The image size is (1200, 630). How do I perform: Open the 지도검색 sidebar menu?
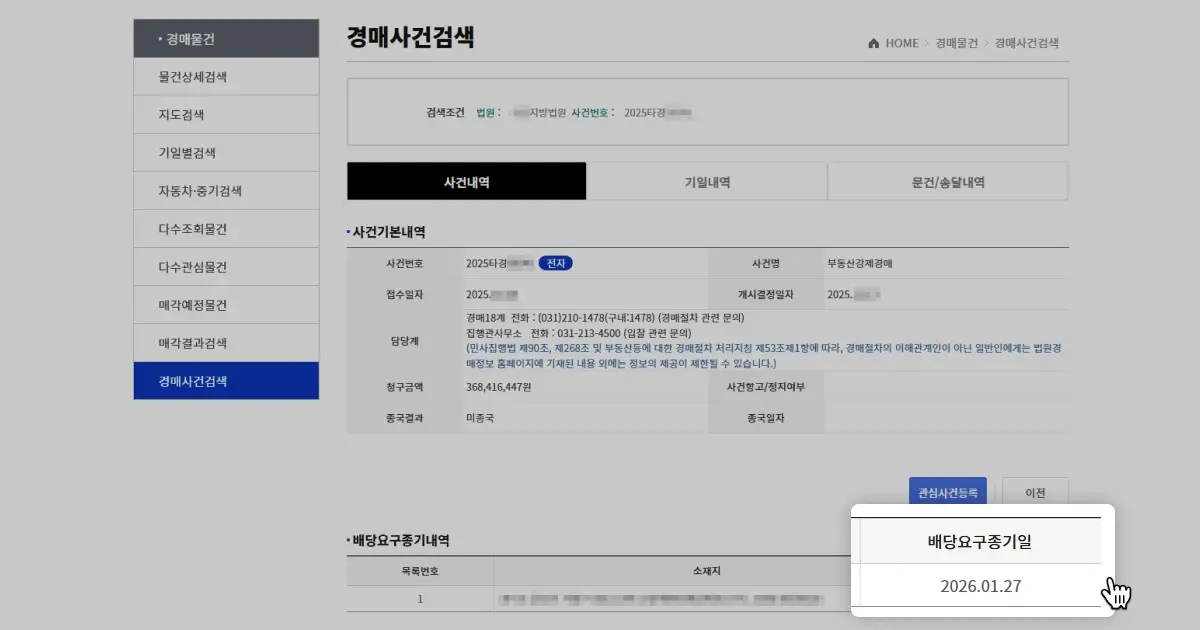[225, 114]
